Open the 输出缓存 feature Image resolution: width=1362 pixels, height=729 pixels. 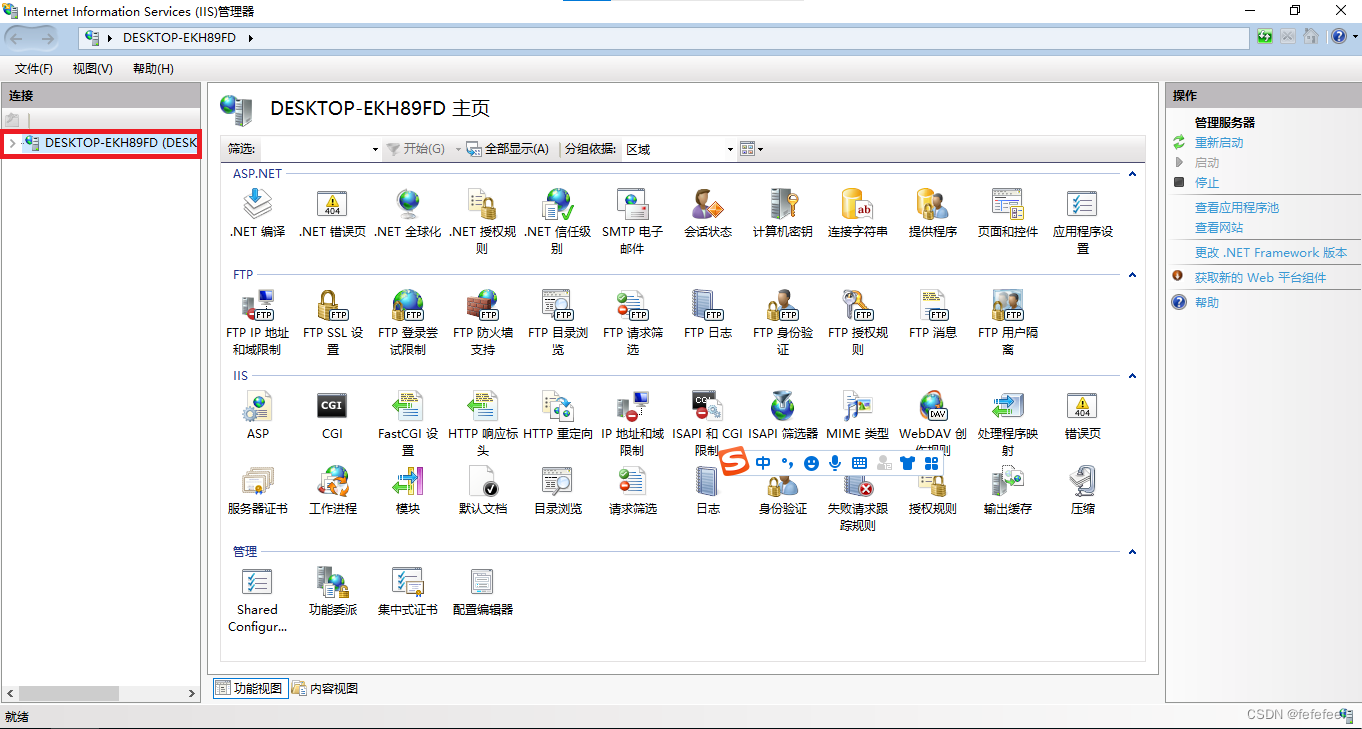1007,491
